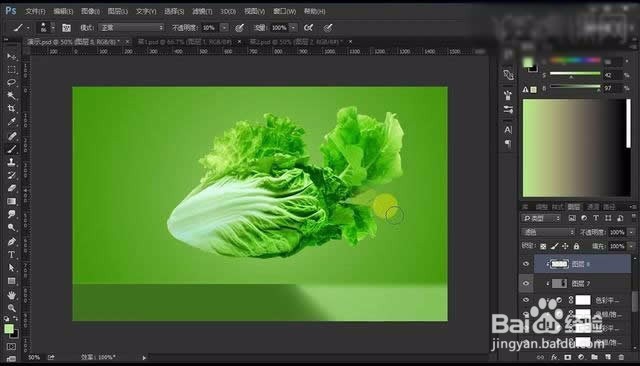Switch to the 通道 panel tab
640x366 pixels.
[593, 207]
